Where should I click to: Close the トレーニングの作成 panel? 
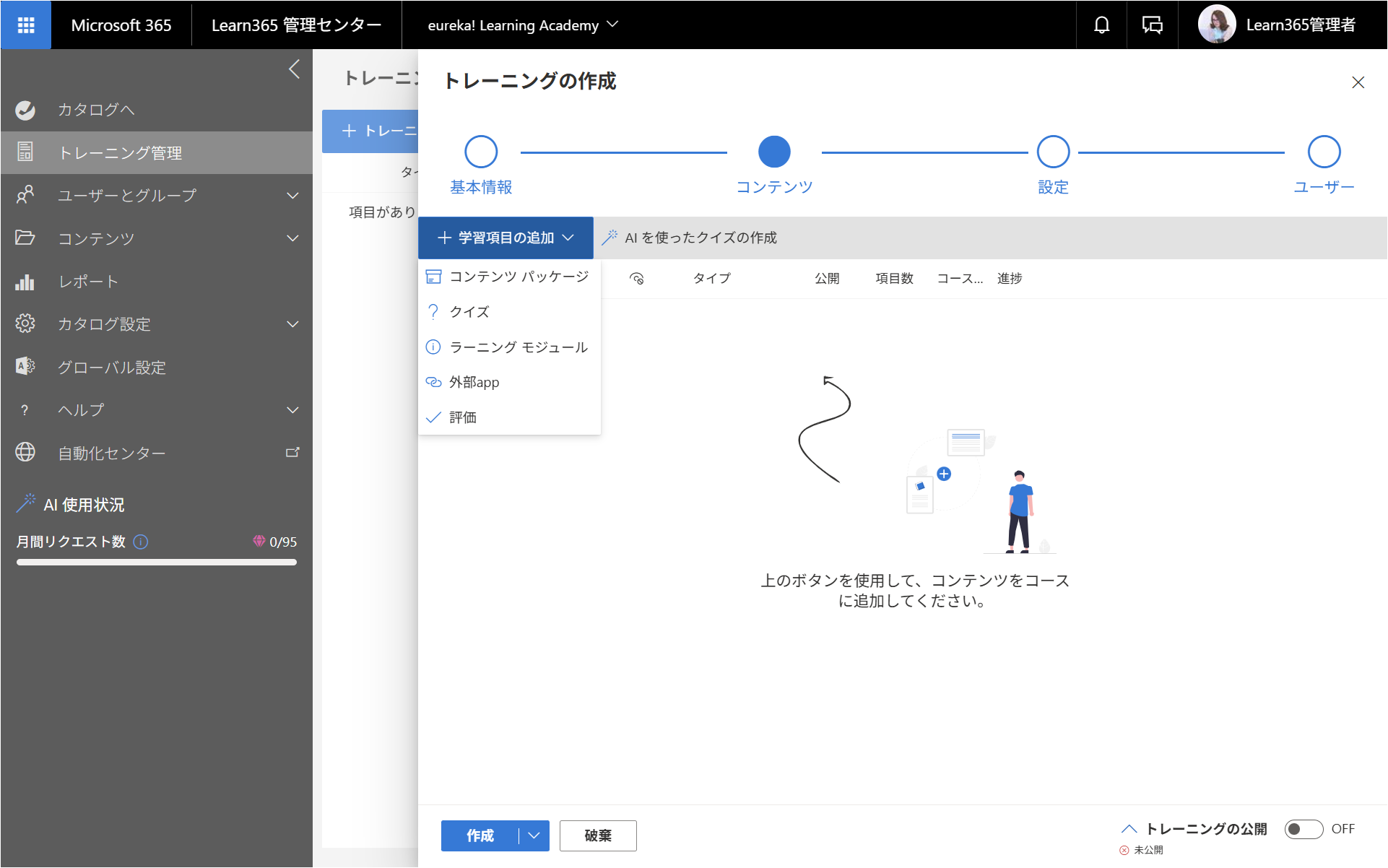tap(1358, 82)
